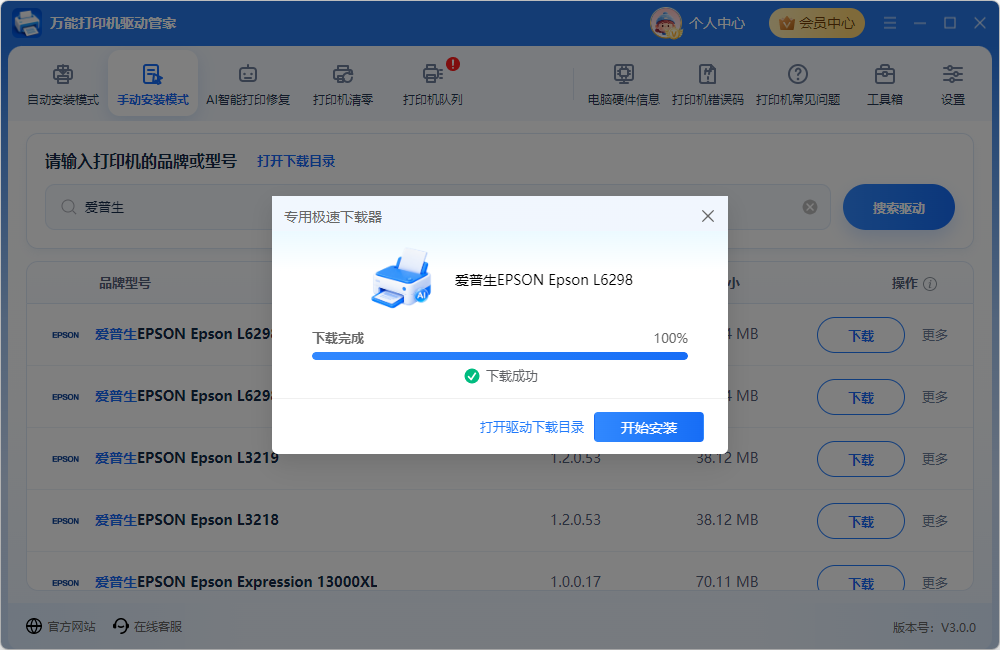Click 更多 for second Epson L629 row
The height and width of the screenshot is (650, 1000).
coord(934,397)
